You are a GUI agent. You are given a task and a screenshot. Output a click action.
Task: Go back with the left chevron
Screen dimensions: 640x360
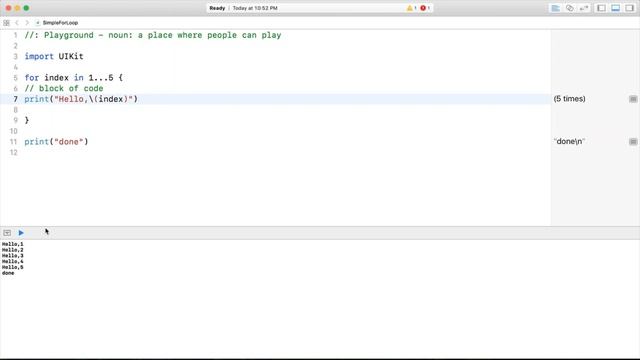[17, 23]
